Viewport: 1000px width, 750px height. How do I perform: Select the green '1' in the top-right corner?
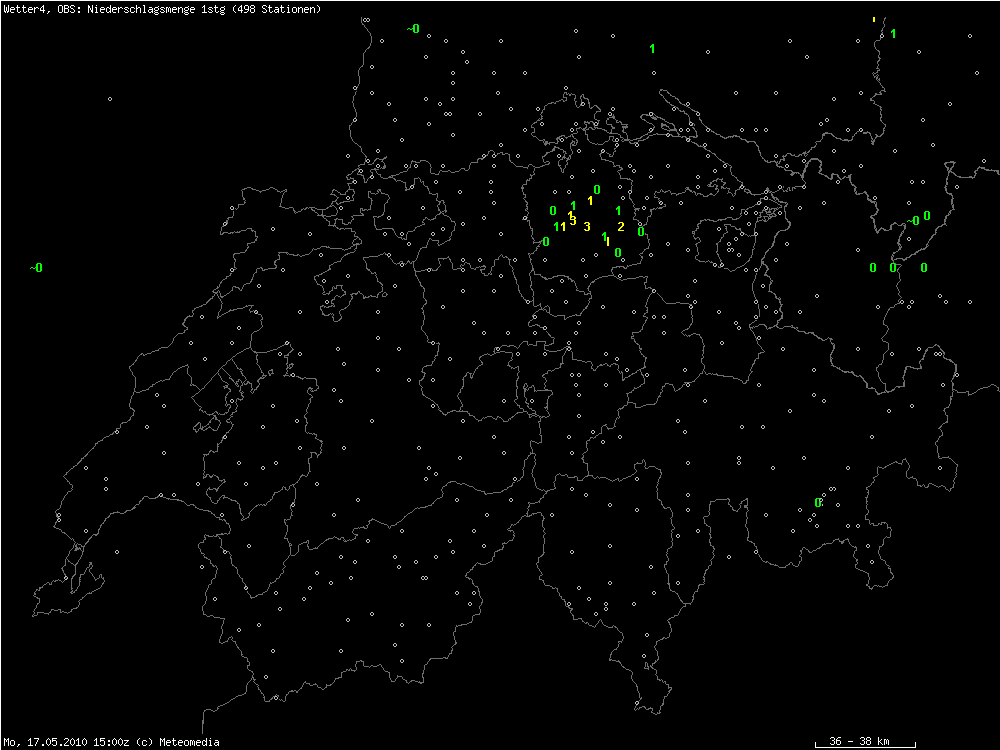click(893, 34)
